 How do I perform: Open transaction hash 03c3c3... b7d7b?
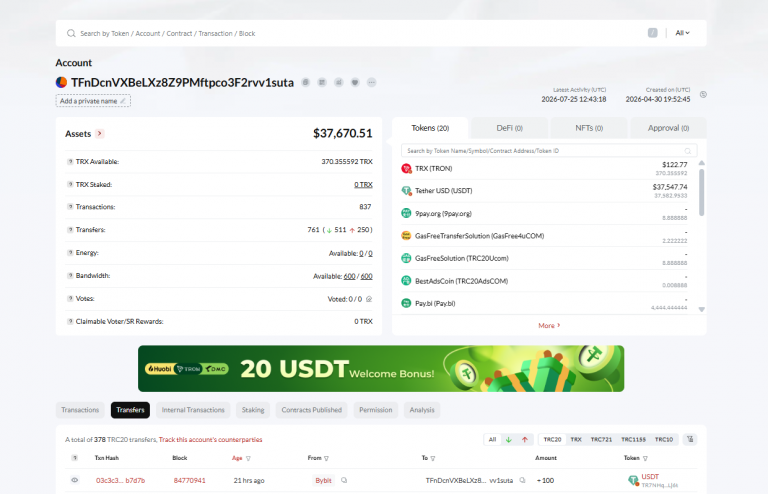pyautogui.click(x=120, y=480)
